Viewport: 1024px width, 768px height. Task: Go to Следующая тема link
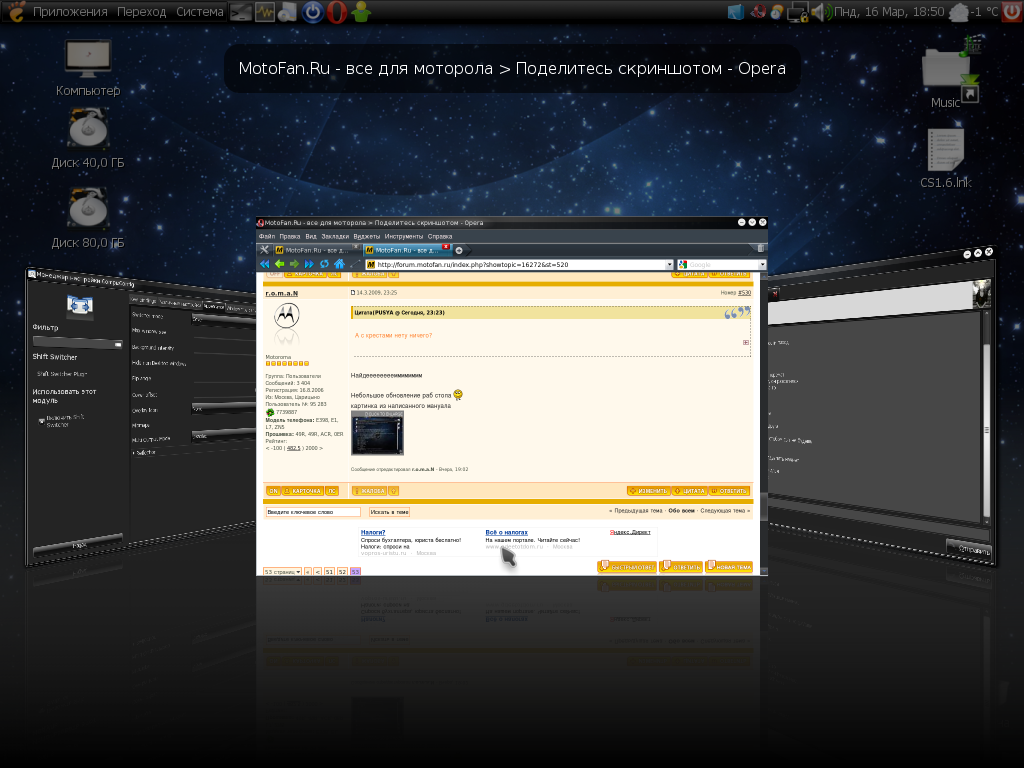(723, 511)
